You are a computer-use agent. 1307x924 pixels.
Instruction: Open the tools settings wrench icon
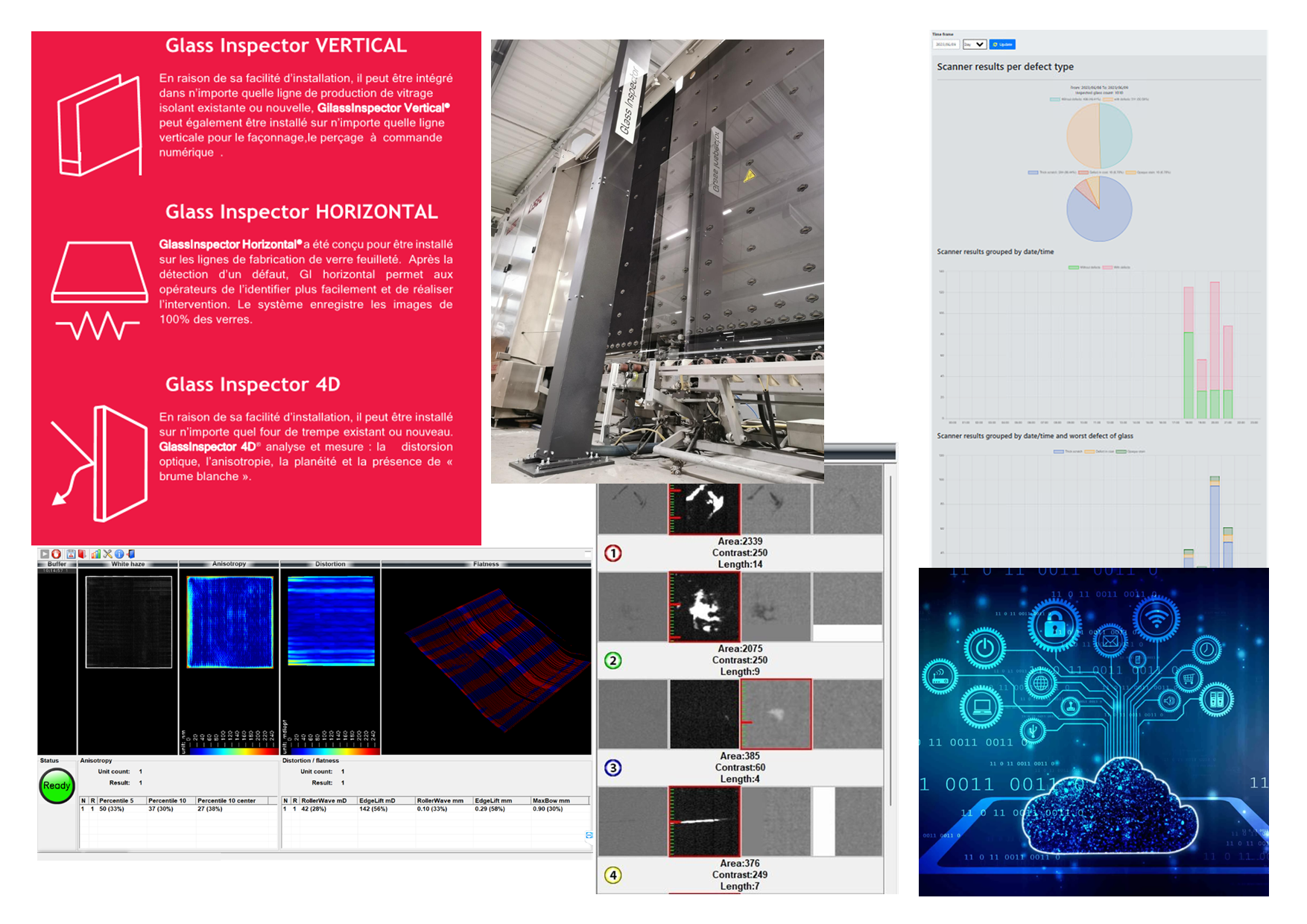click(x=108, y=554)
